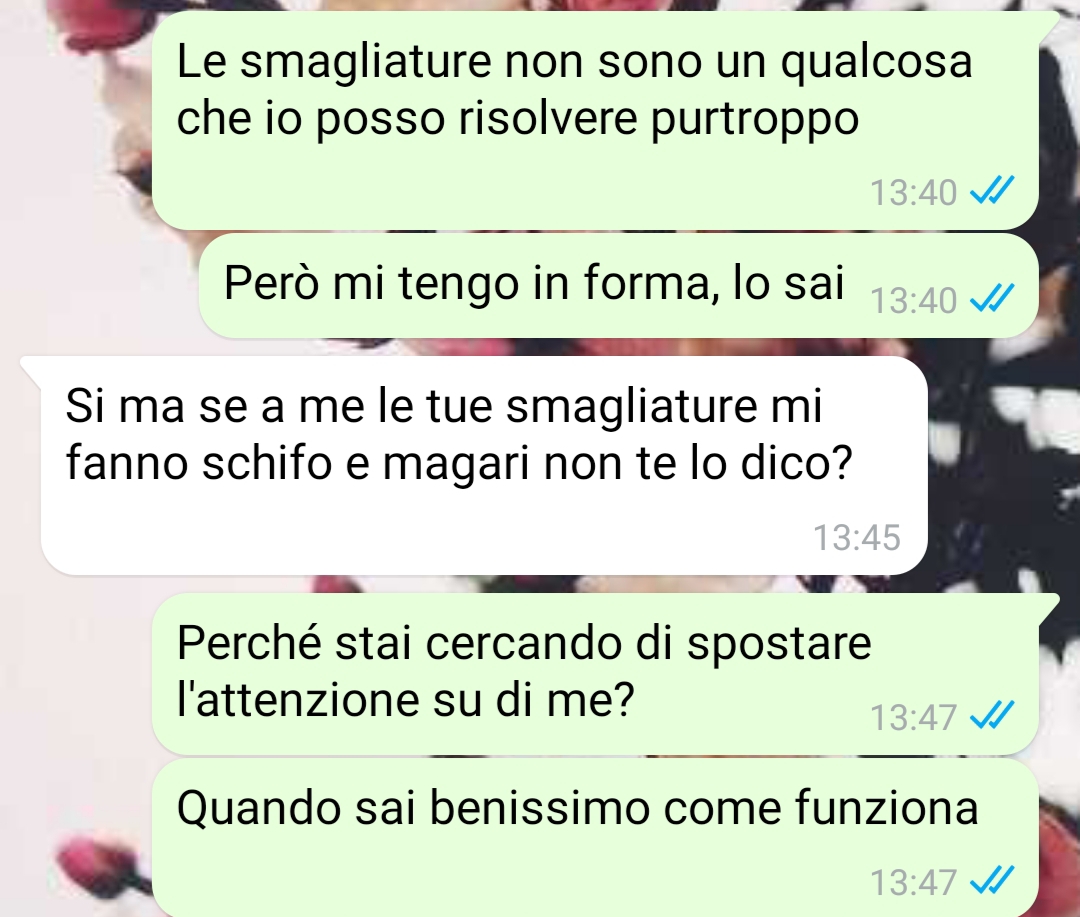Tap the tail of the white received bubble
The width and height of the screenshot is (1080, 917).
point(31,367)
